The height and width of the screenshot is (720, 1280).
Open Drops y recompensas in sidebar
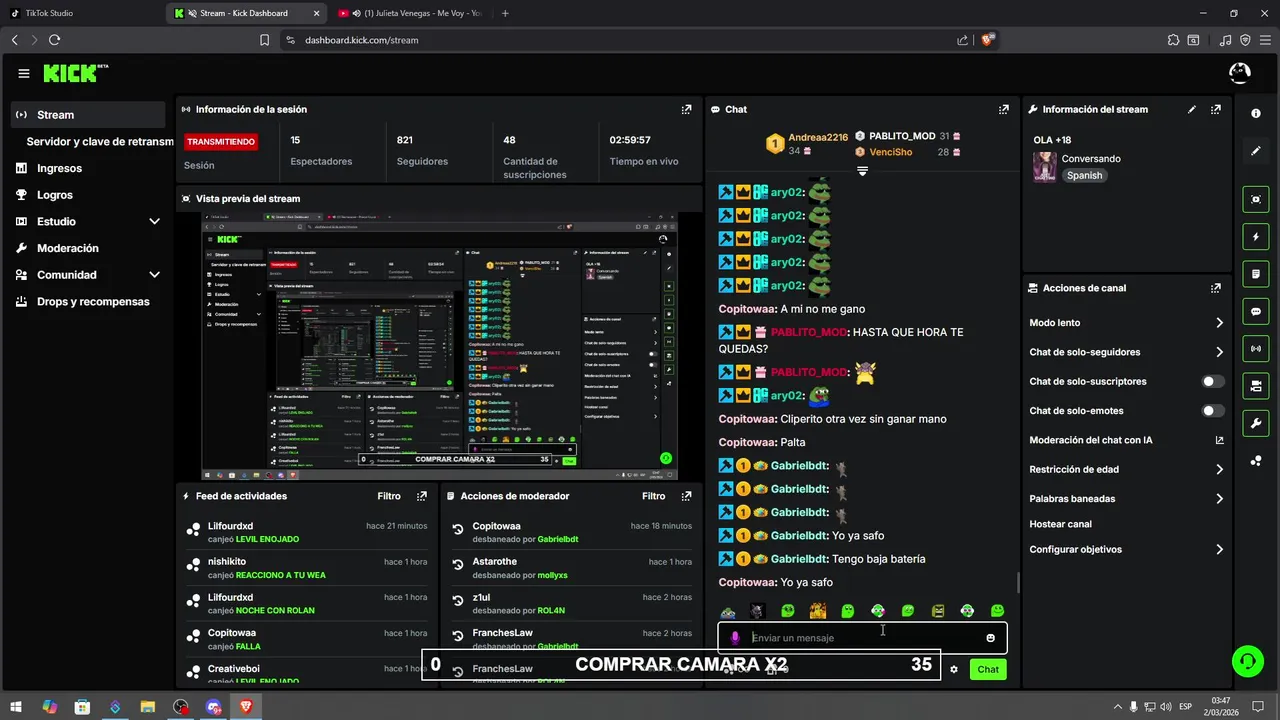click(88, 301)
